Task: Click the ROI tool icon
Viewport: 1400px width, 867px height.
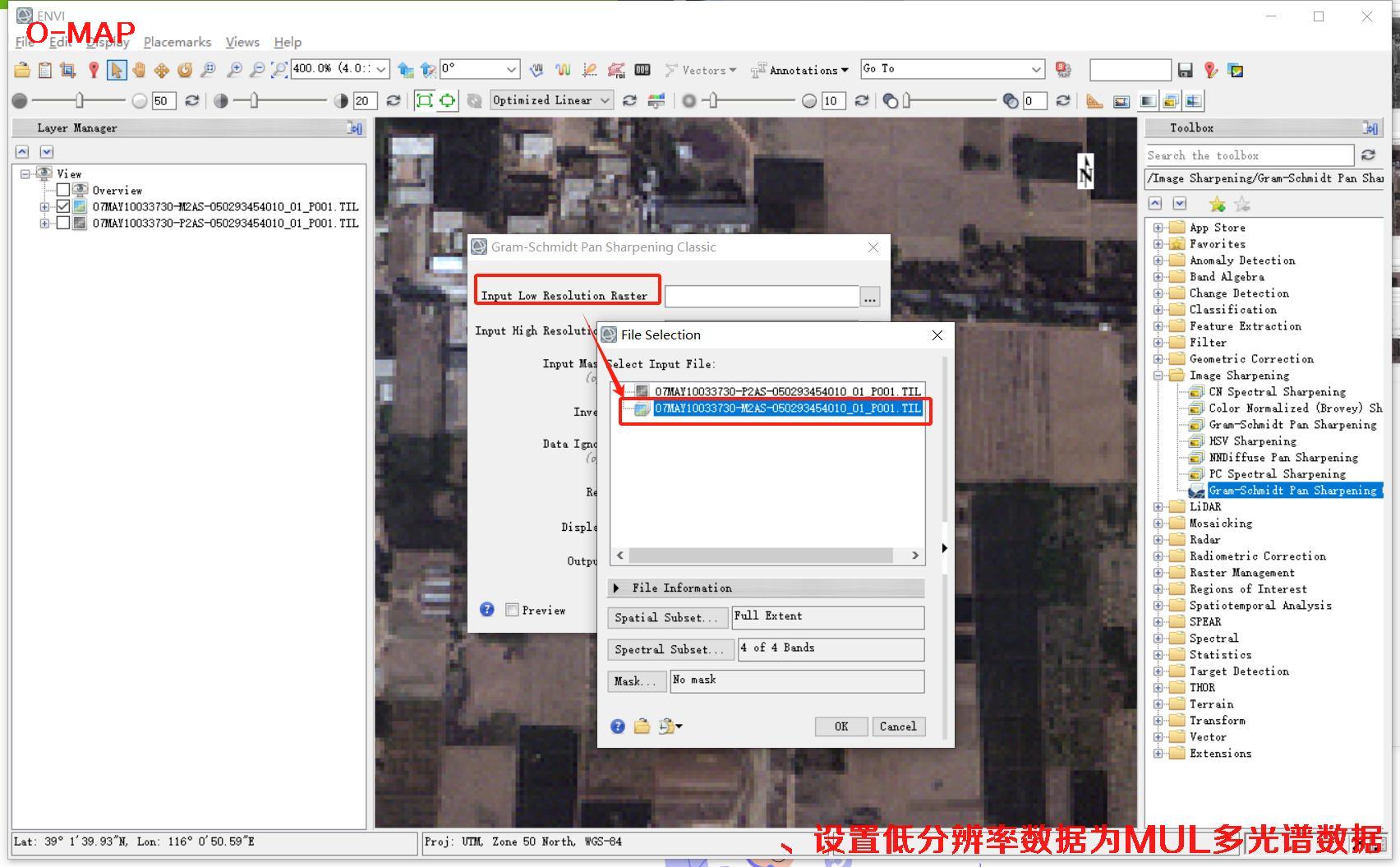Action: tap(615, 70)
